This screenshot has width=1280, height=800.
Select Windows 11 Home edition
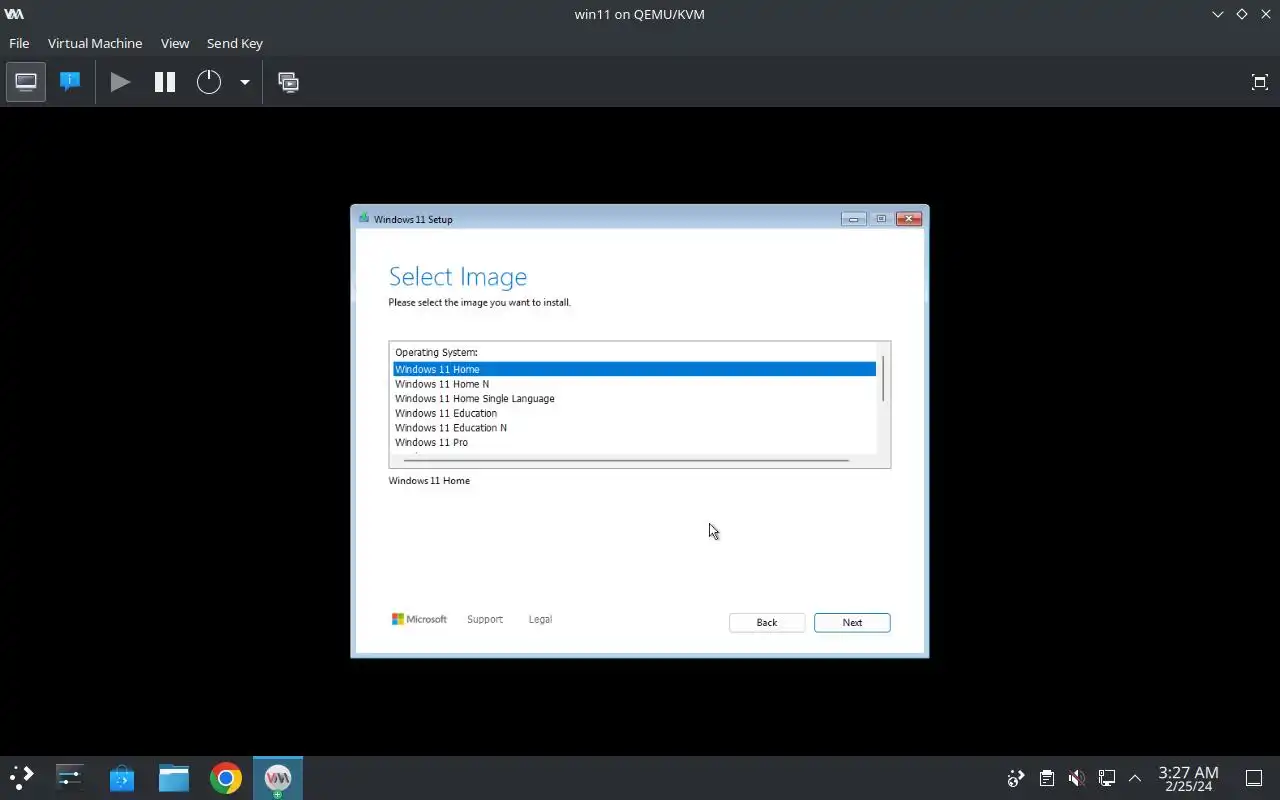634,369
